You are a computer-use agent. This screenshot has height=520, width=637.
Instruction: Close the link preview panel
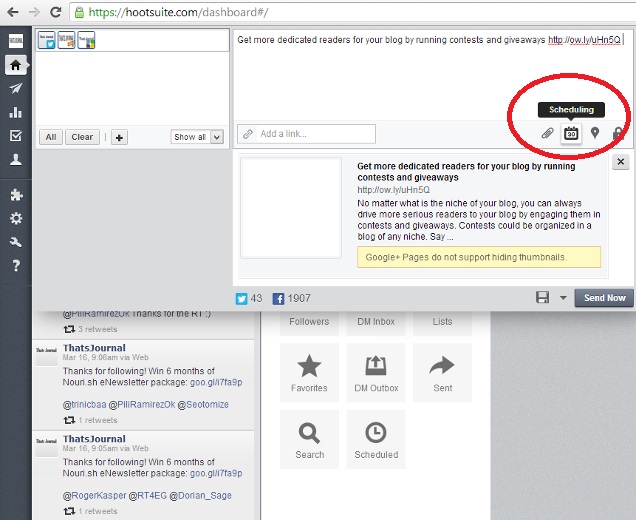point(620,162)
